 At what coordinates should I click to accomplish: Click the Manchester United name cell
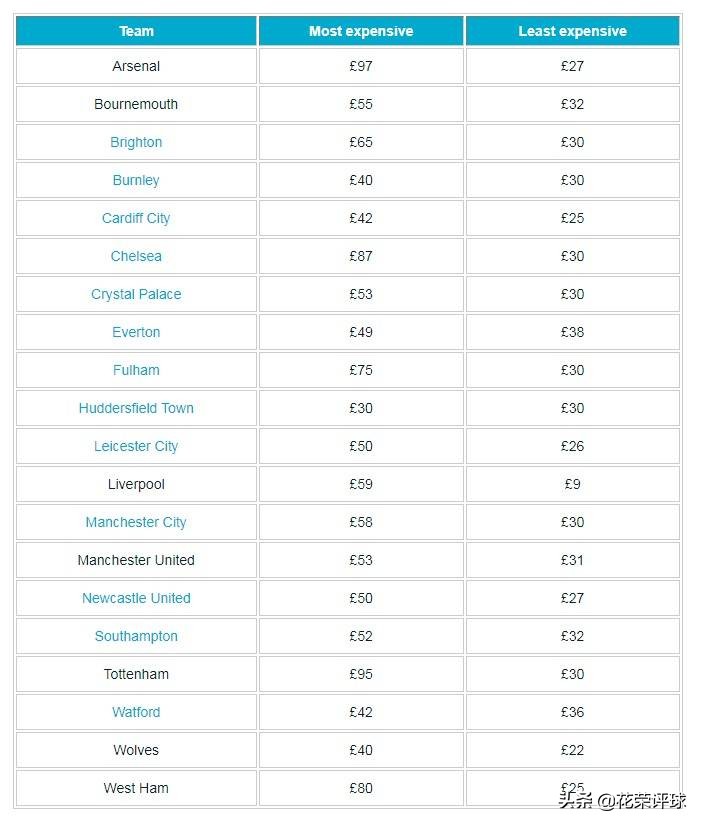coord(136,560)
